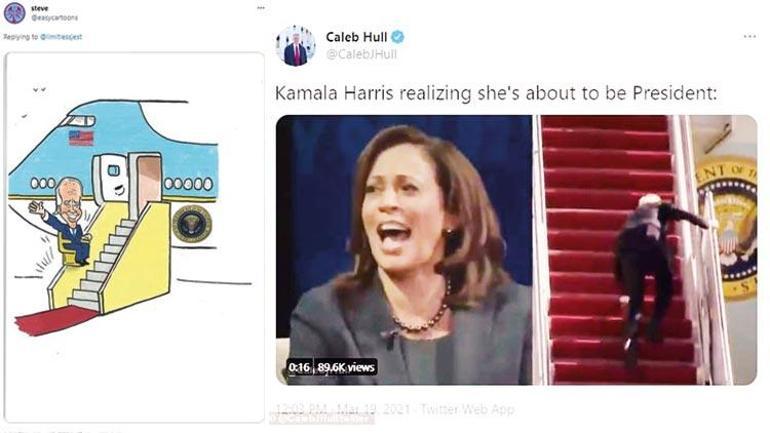Click the presidential seal in the cartoon

click(x=192, y=223)
